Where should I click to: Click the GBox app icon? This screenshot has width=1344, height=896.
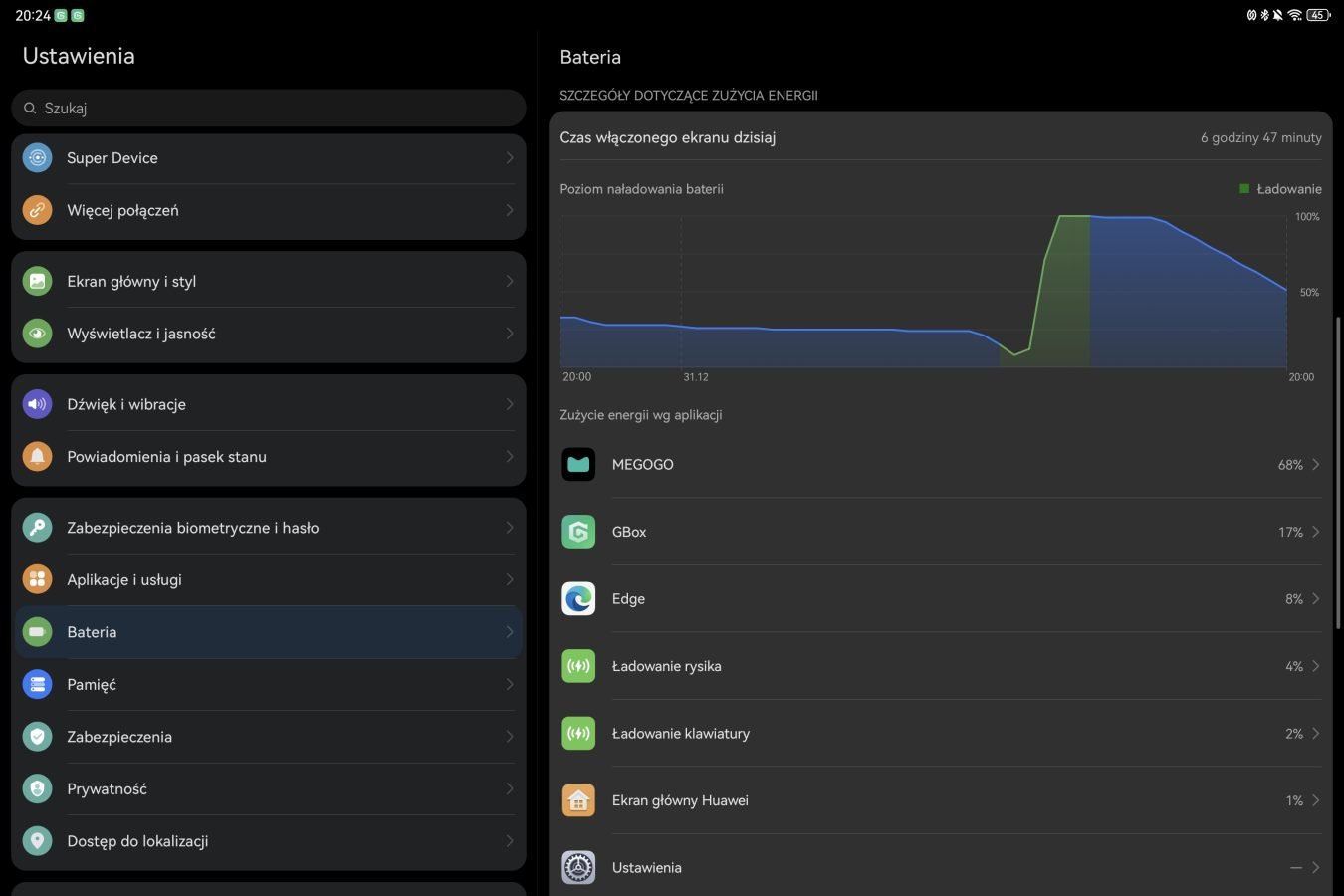coord(578,532)
